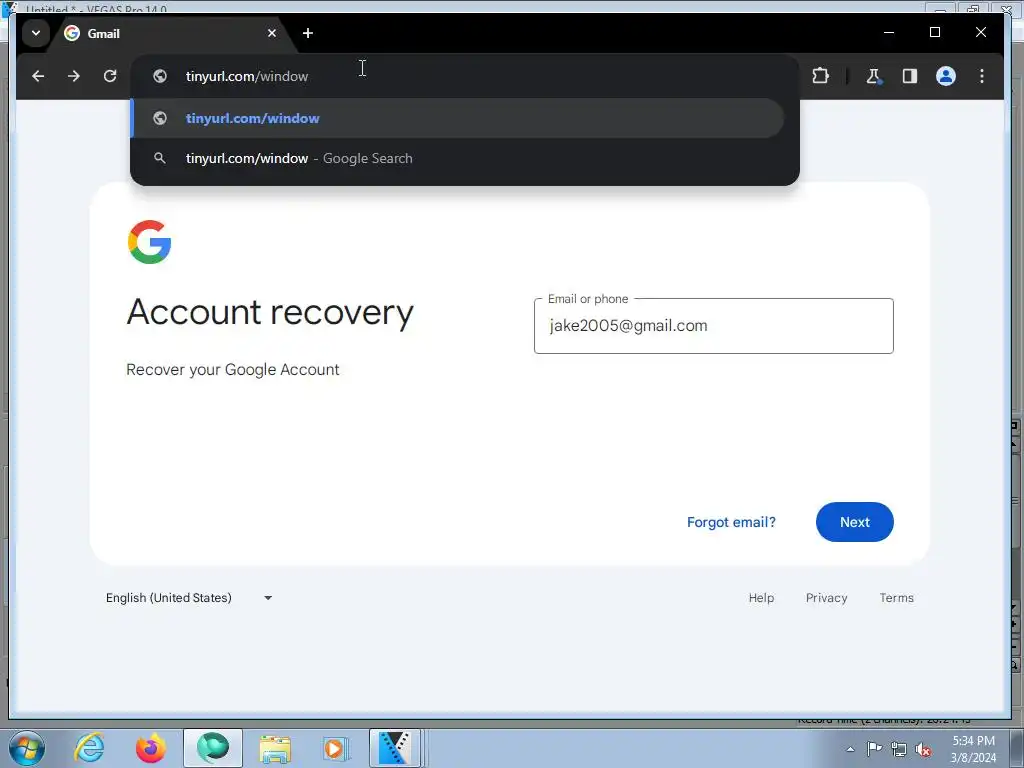The height and width of the screenshot is (768, 1024).
Task: Close the Gmail tab
Action: point(272,33)
